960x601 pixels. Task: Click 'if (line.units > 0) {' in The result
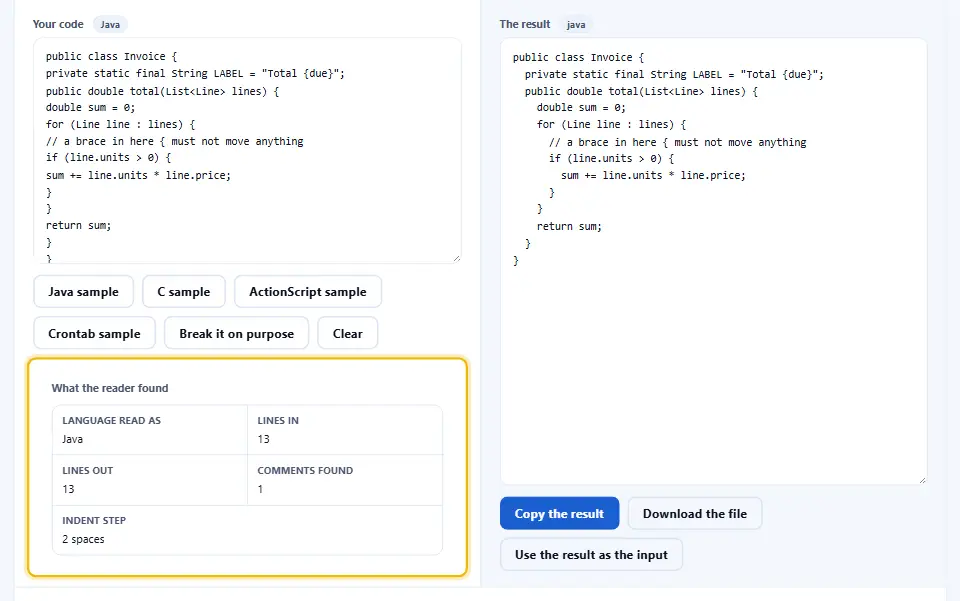[x=612, y=159]
